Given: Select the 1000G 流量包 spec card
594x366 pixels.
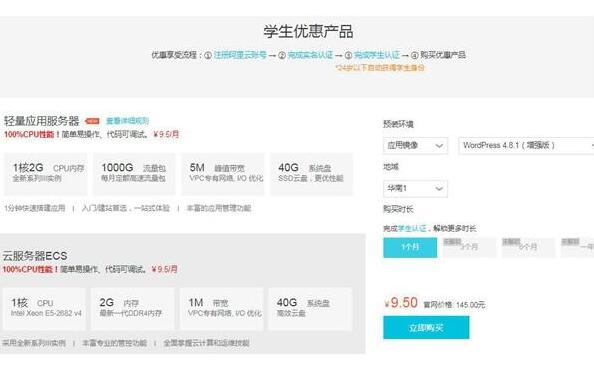Looking at the screenshot, I should coord(134,174).
